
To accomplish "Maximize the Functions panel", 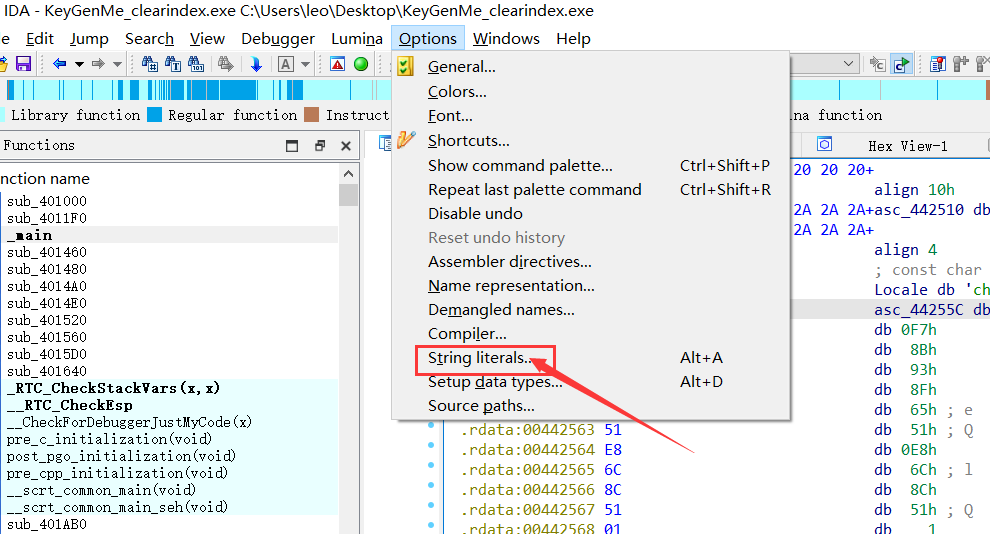I will 292,146.
